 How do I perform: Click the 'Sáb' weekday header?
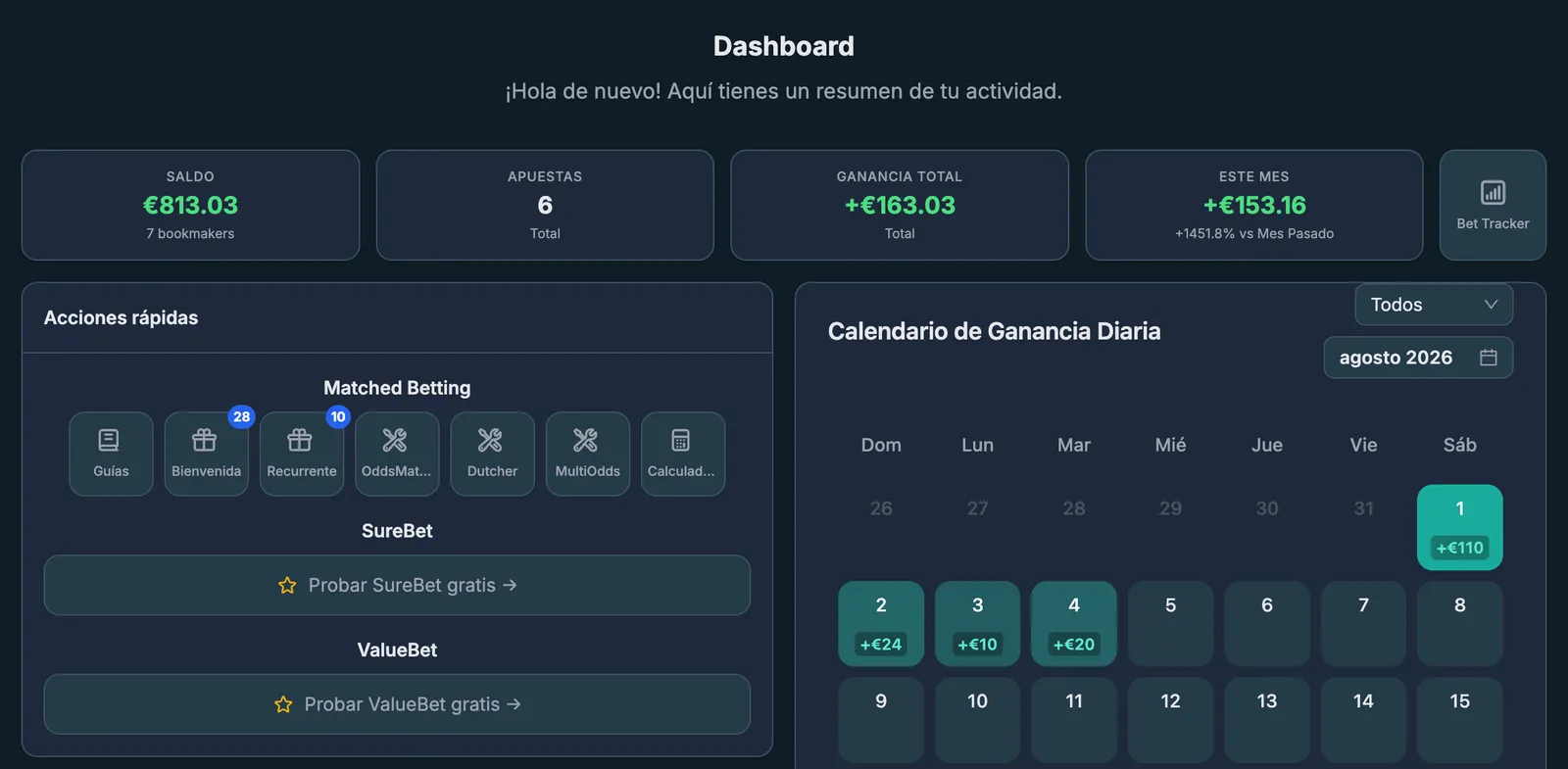[1459, 445]
